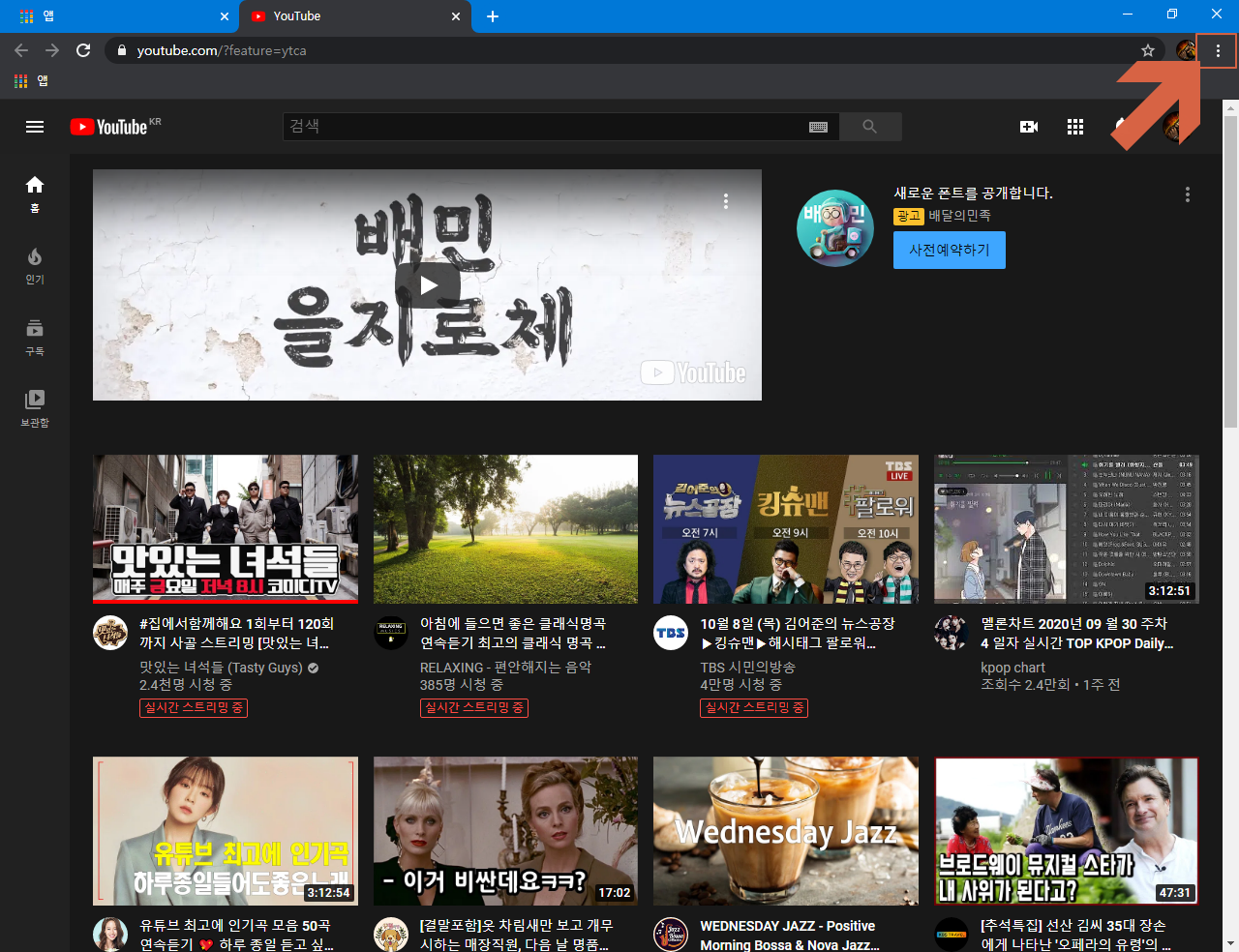Open Library (보관함) in the sidebar
The width and height of the screenshot is (1239, 952).
[35, 408]
